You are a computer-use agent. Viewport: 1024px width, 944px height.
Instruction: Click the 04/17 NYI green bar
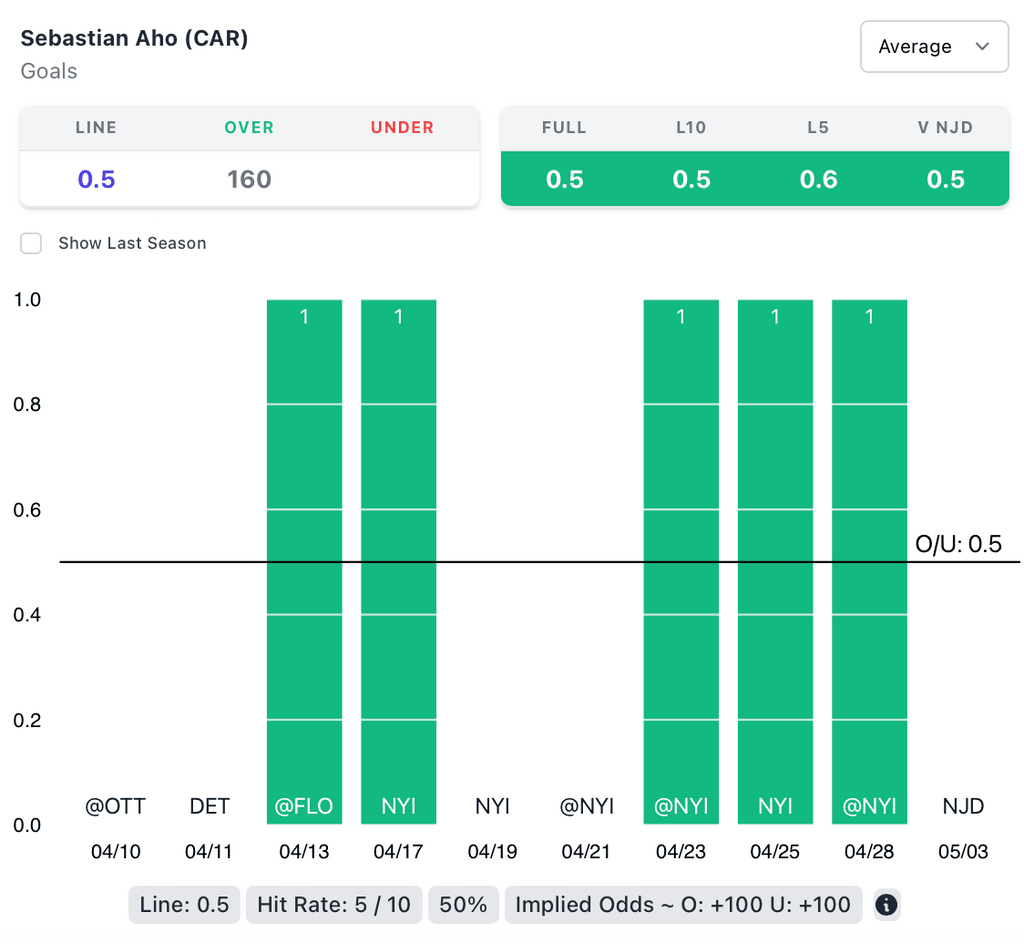[398, 561]
